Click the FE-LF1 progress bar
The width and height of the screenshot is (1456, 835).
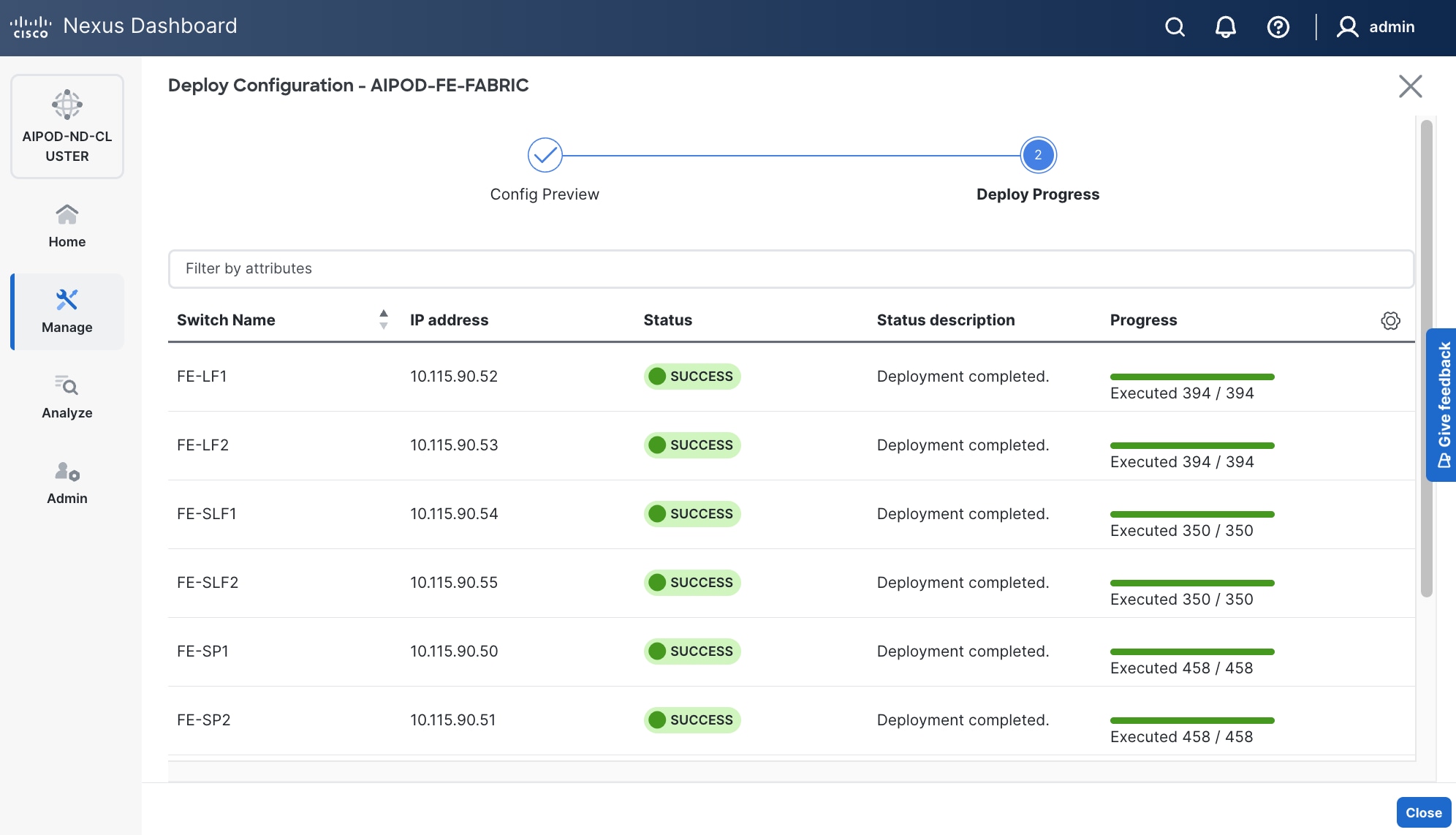point(1191,376)
